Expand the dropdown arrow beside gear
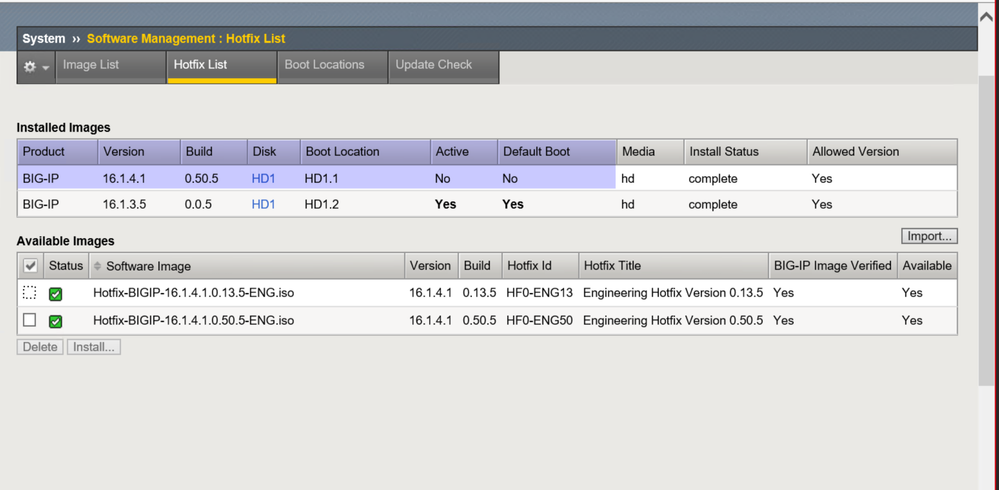The height and width of the screenshot is (490, 999). click(x=46, y=68)
